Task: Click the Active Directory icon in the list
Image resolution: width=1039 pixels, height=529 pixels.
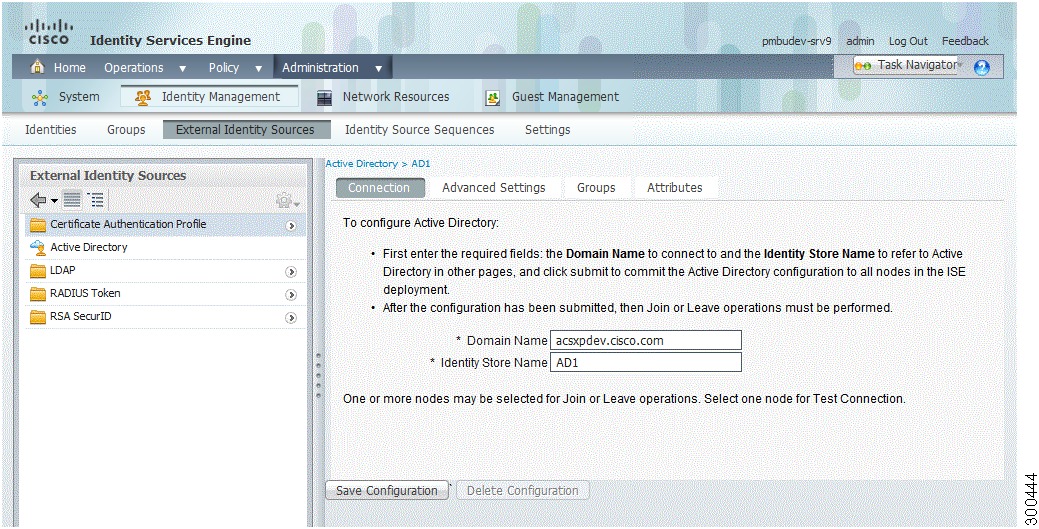Action: coord(38,247)
